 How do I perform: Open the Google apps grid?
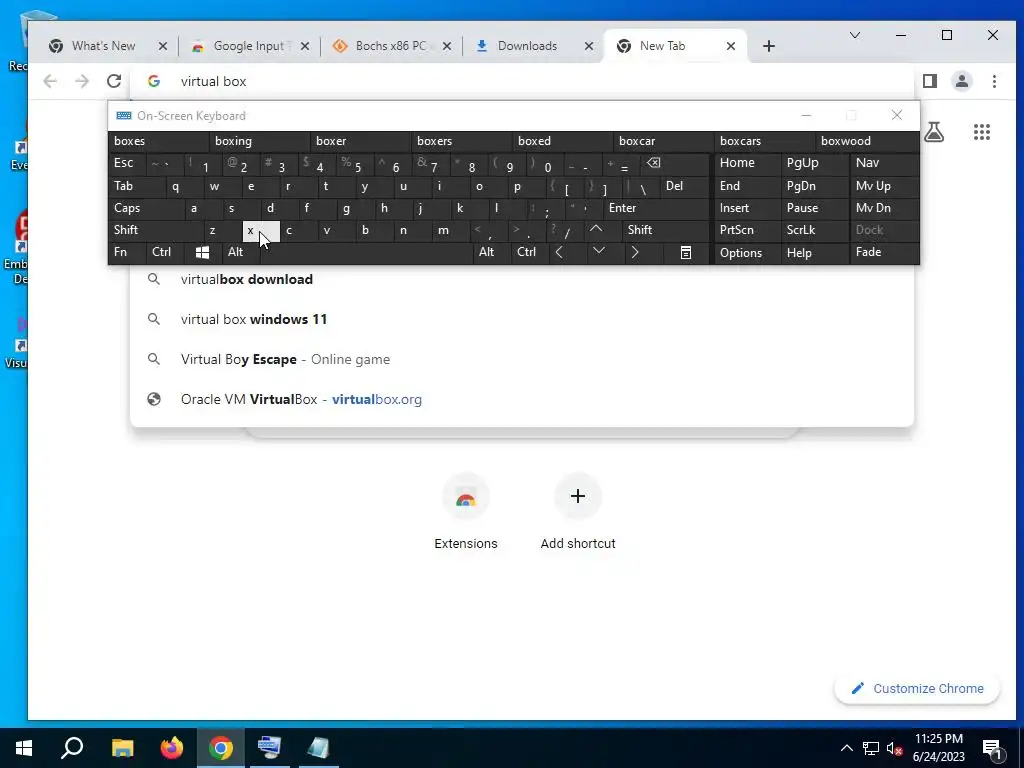[982, 132]
